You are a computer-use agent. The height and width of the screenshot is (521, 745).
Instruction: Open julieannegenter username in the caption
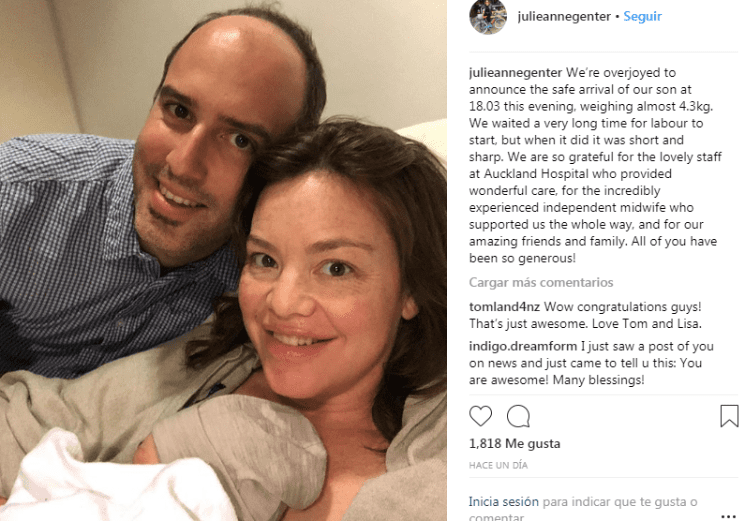pyautogui.click(x=516, y=73)
